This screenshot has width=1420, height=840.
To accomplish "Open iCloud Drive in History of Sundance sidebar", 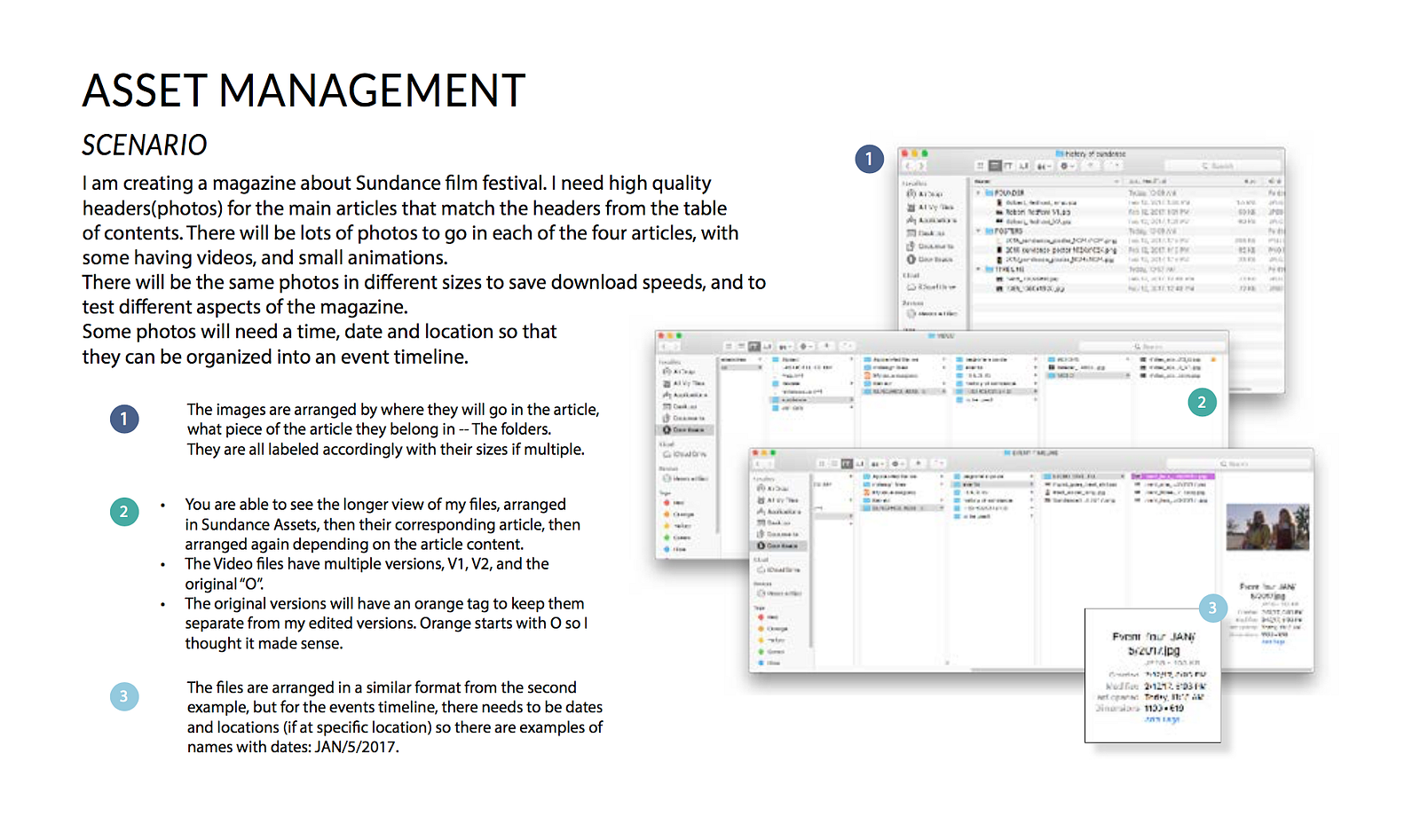I will pos(931,287).
